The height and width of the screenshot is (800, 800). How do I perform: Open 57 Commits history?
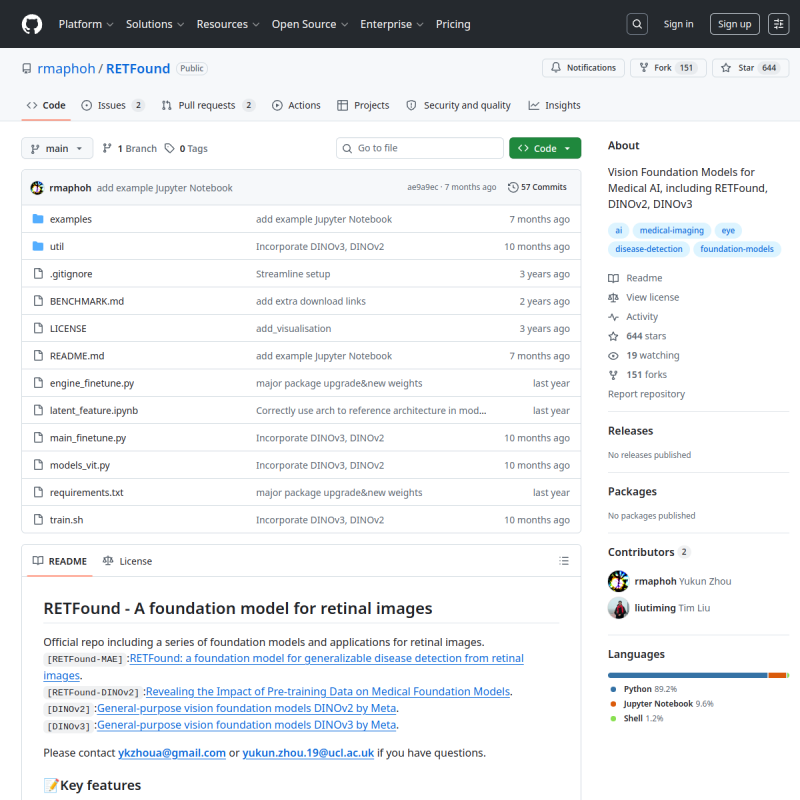pyautogui.click(x=537, y=187)
